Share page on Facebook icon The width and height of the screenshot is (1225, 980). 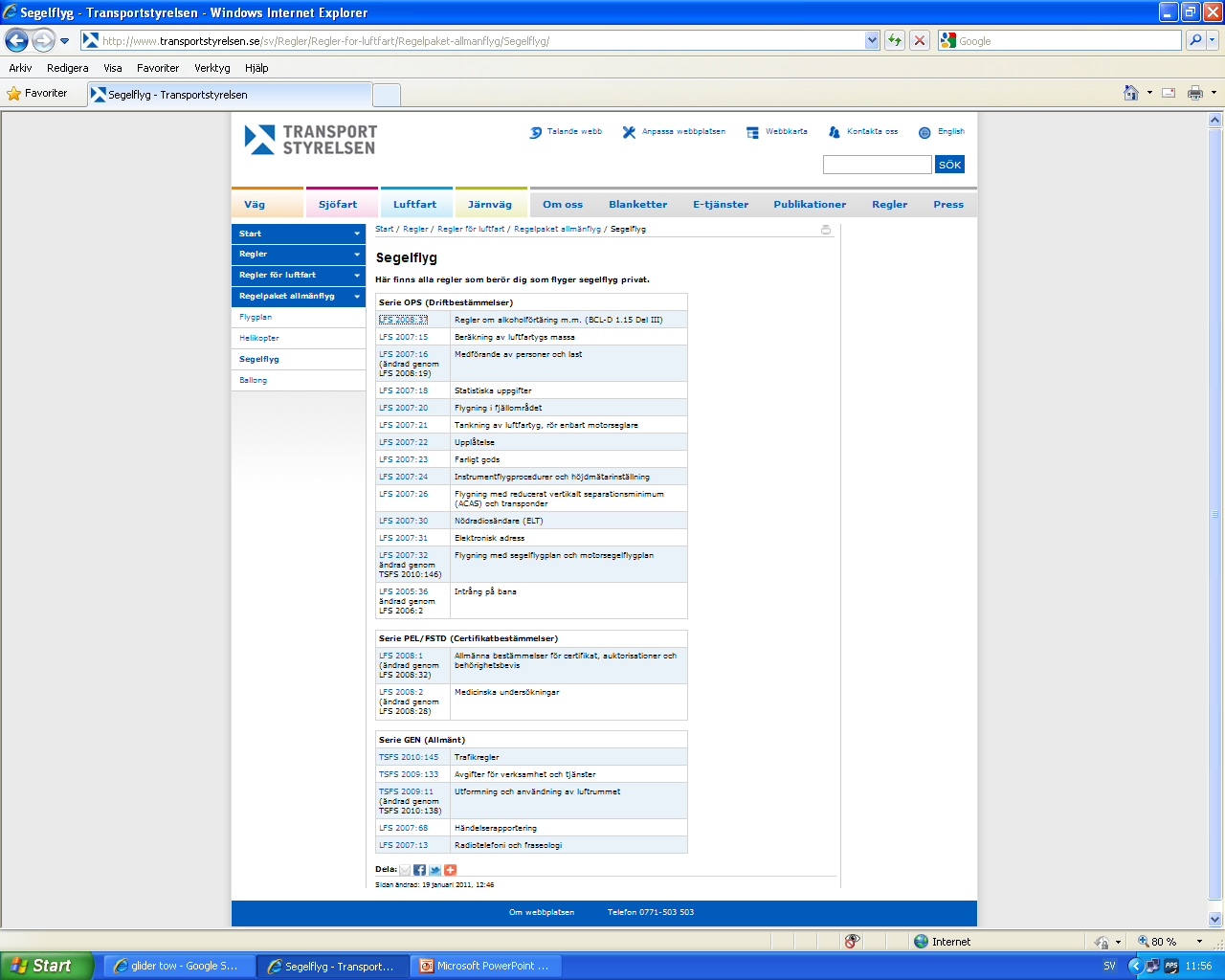point(420,870)
